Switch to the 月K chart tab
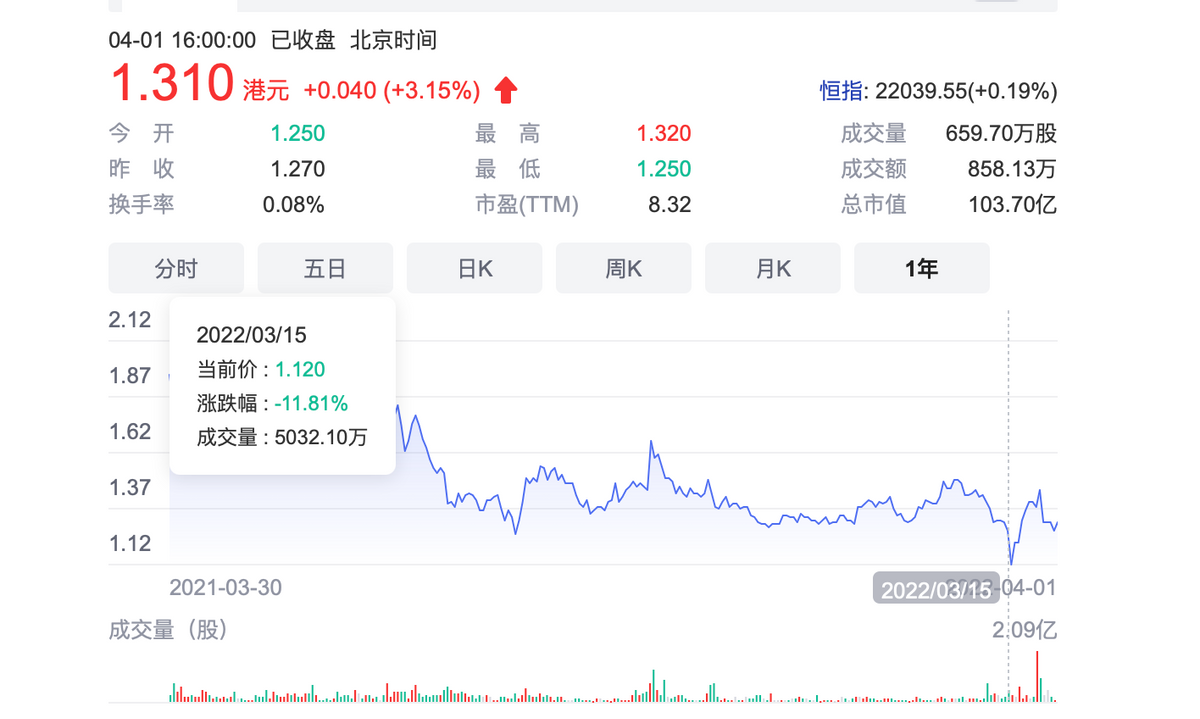Viewport: 1200px width, 719px height. click(x=772, y=268)
